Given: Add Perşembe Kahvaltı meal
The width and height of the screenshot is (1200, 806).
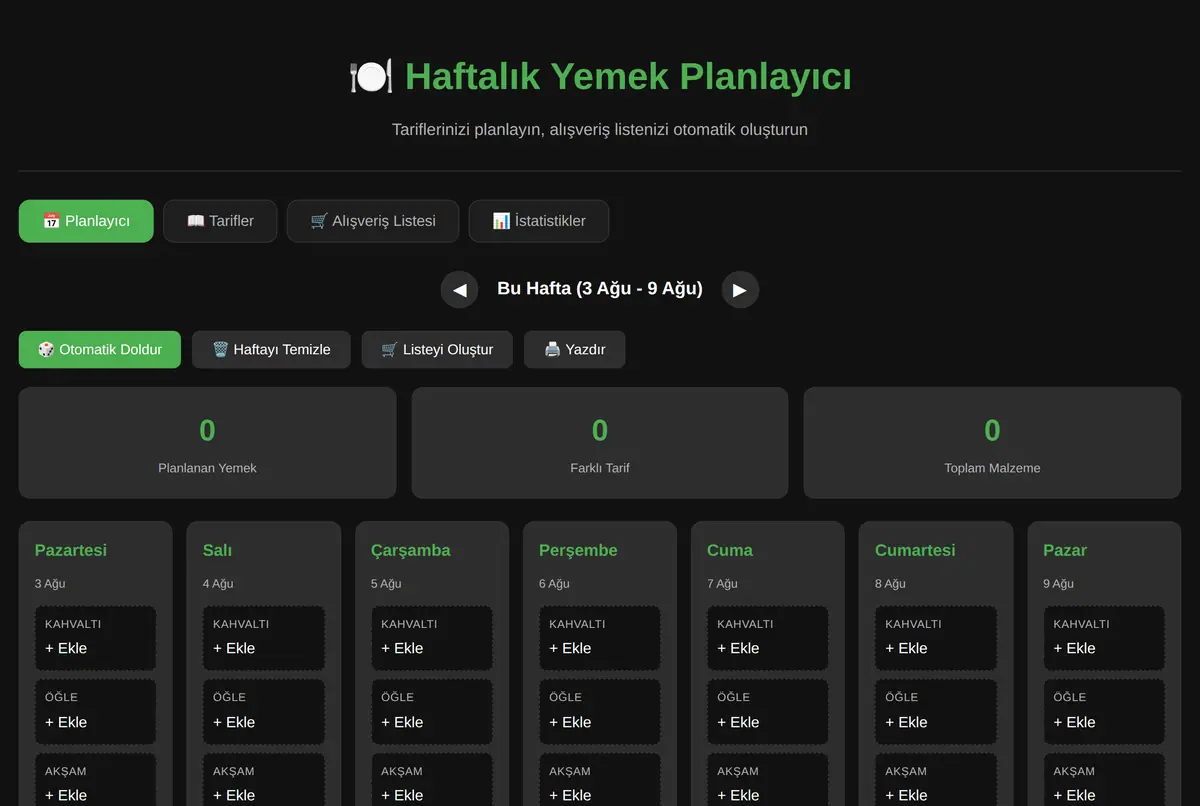Looking at the screenshot, I should coord(599,638).
